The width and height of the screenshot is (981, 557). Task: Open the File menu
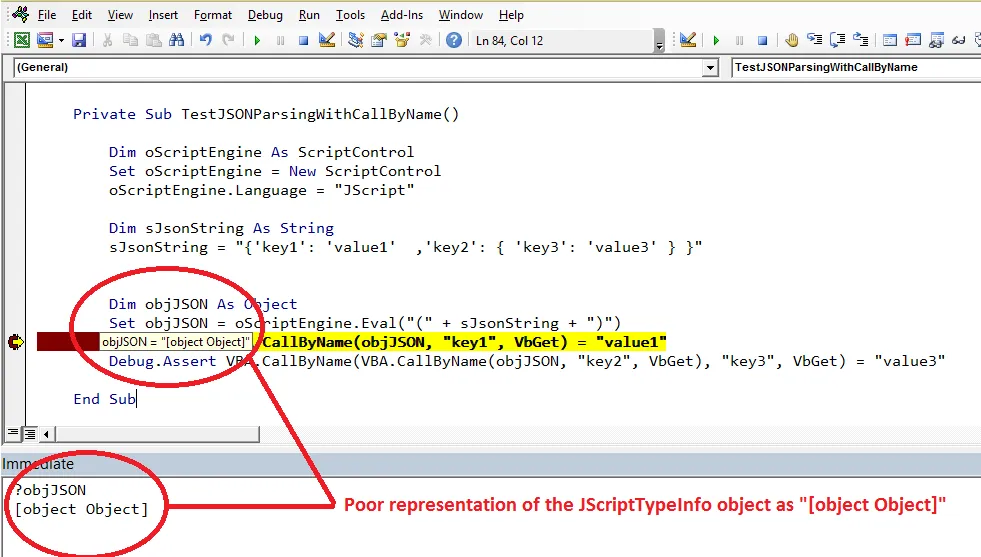pos(47,15)
